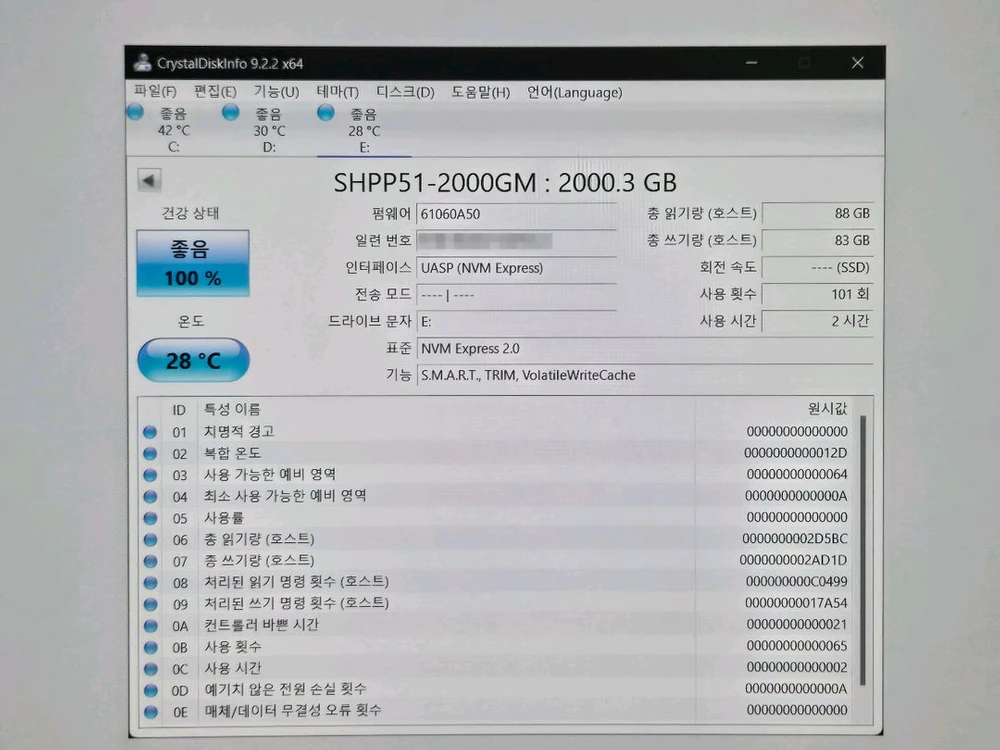Click the status orb for 05 사용률

pyautogui.click(x=151, y=518)
